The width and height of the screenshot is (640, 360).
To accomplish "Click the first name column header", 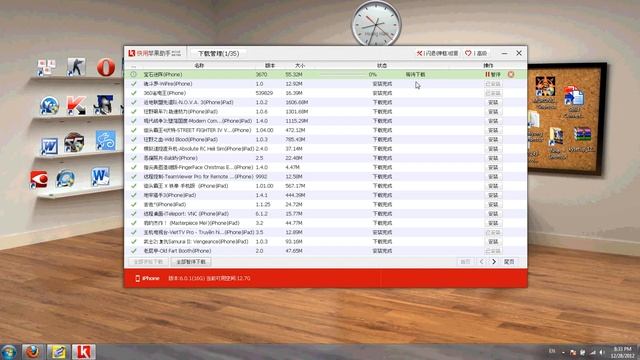I will 199,65.
